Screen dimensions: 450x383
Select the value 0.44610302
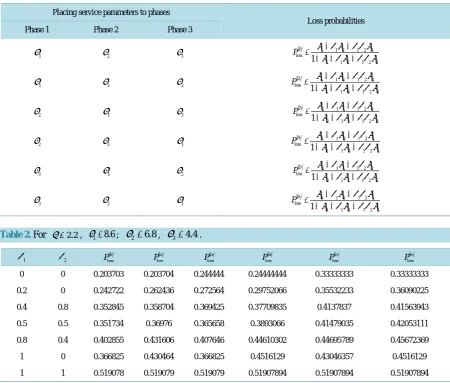[x=267, y=340]
